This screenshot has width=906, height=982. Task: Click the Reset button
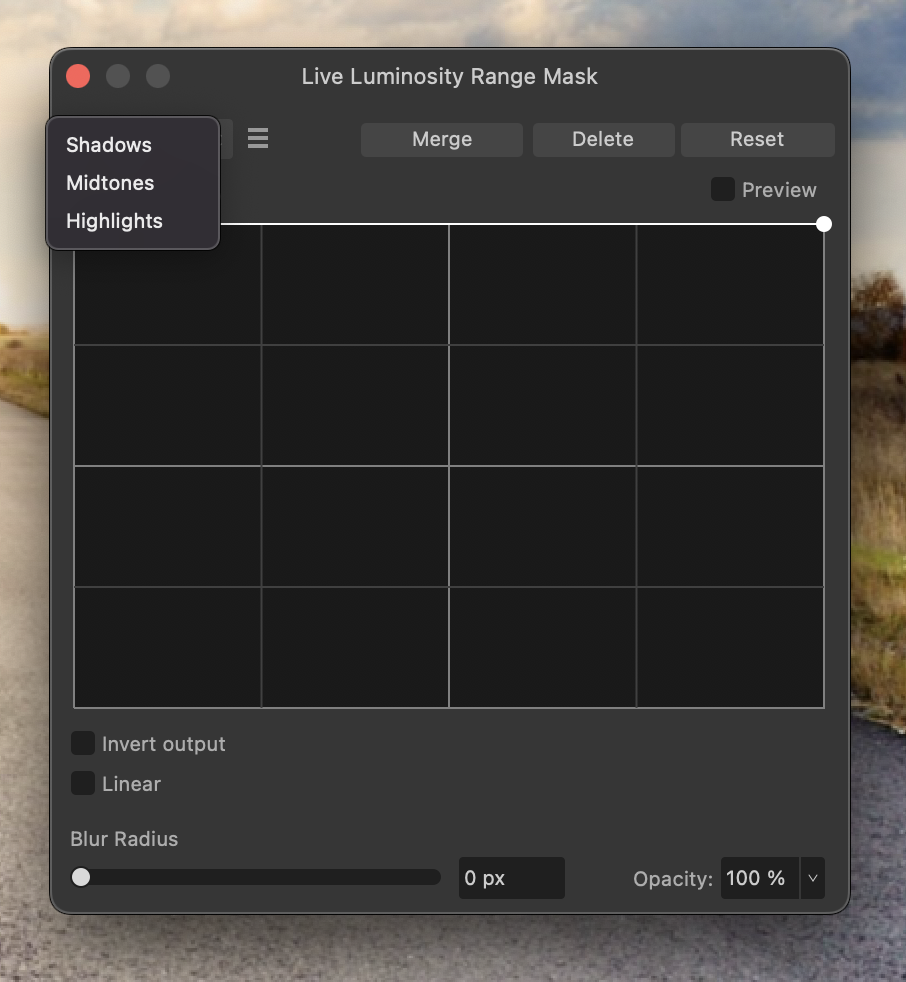tap(757, 139)
